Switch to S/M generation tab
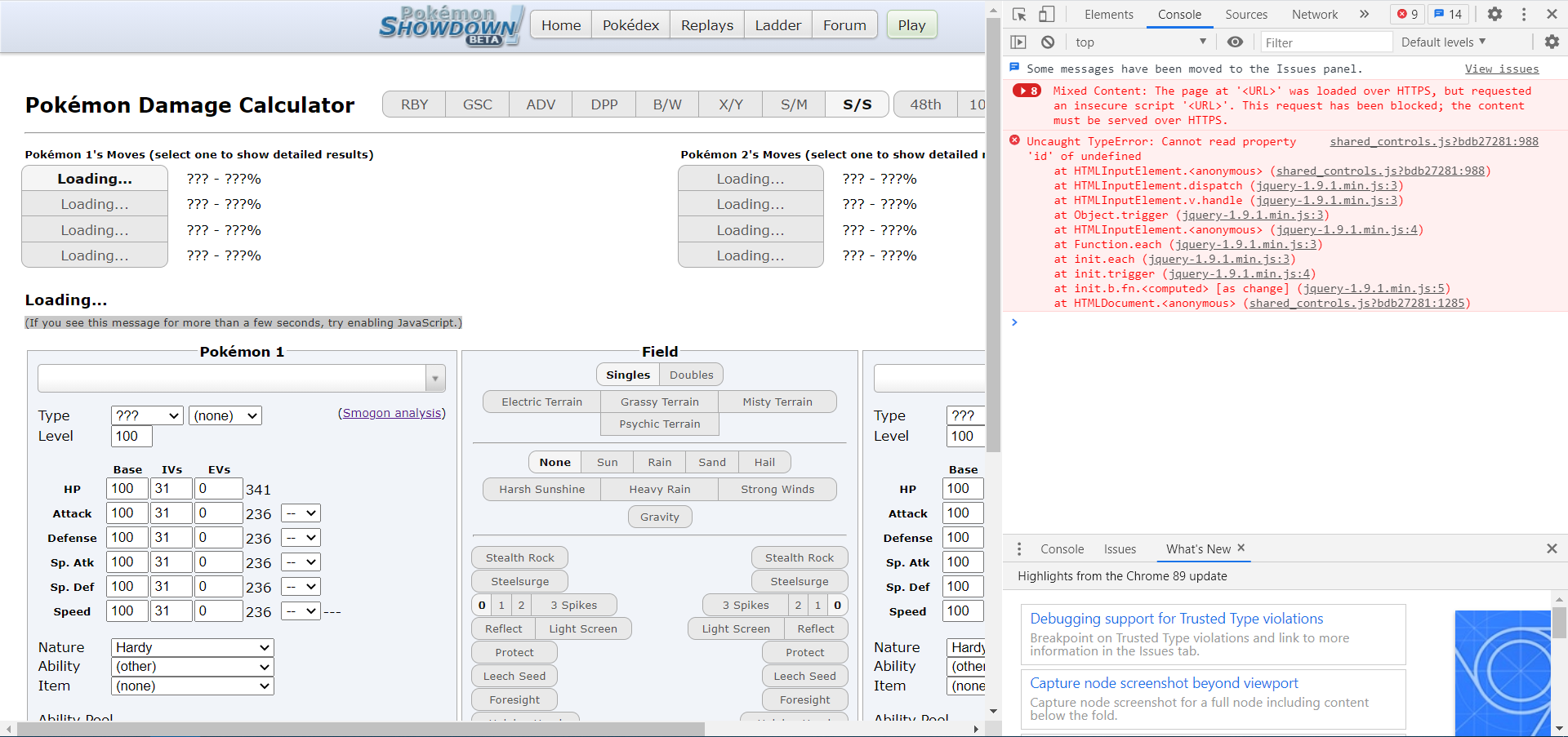This screenshot has width=1568, height=737. [x=794, y=104]
